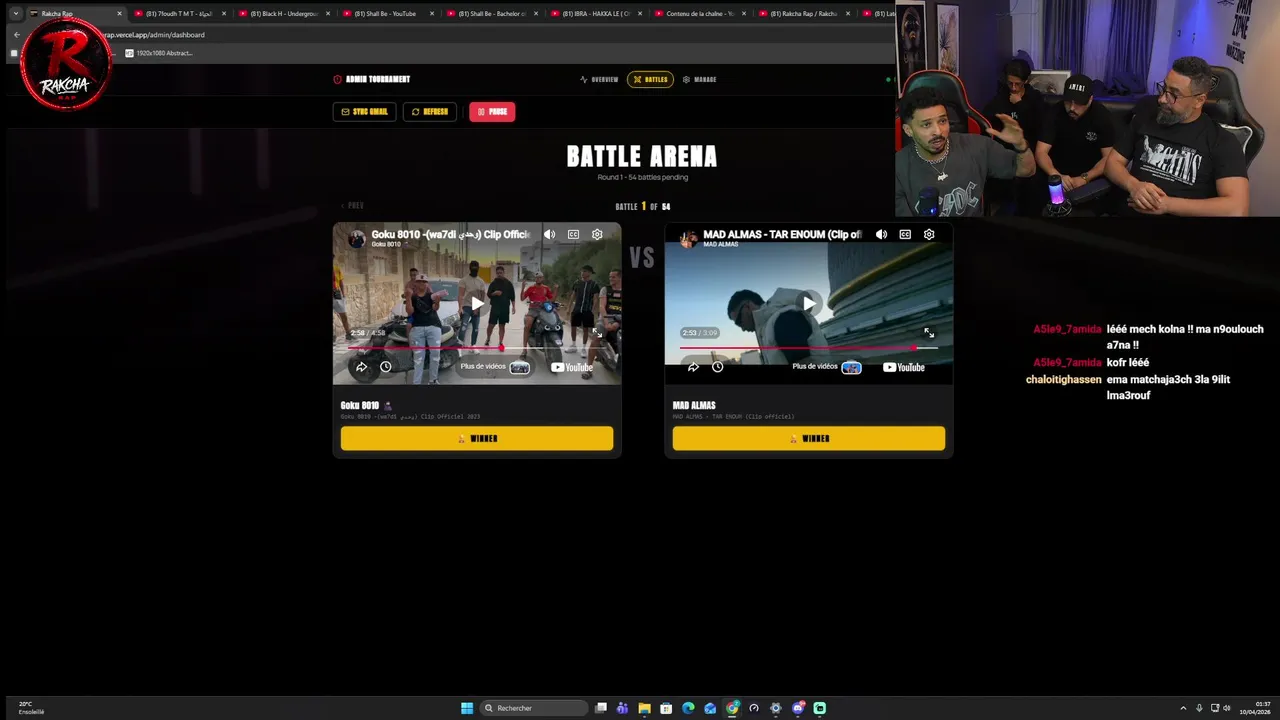Go to previous battle with Prev

point(352,205)
